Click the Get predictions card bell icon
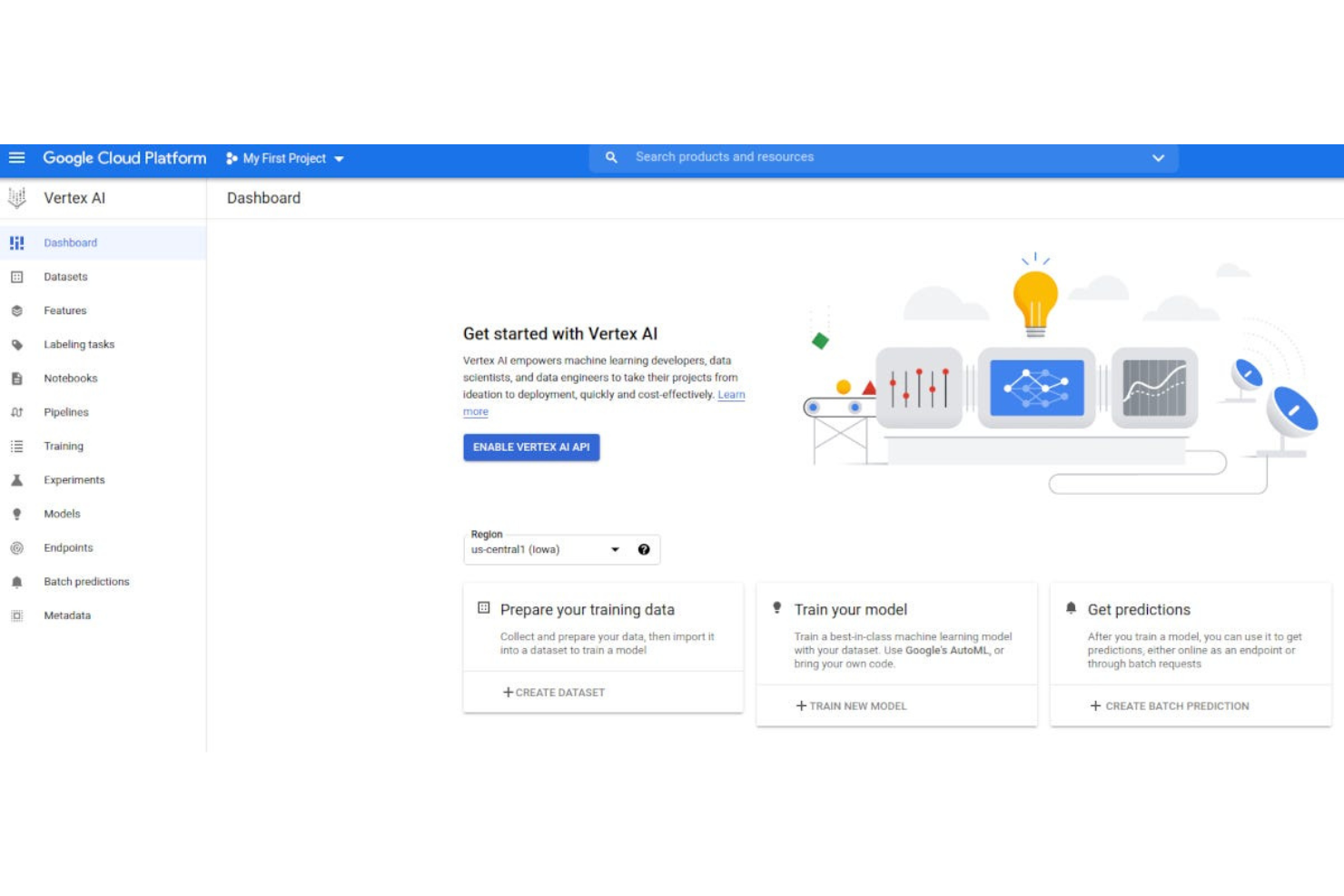 click(x=1071, y=608)
